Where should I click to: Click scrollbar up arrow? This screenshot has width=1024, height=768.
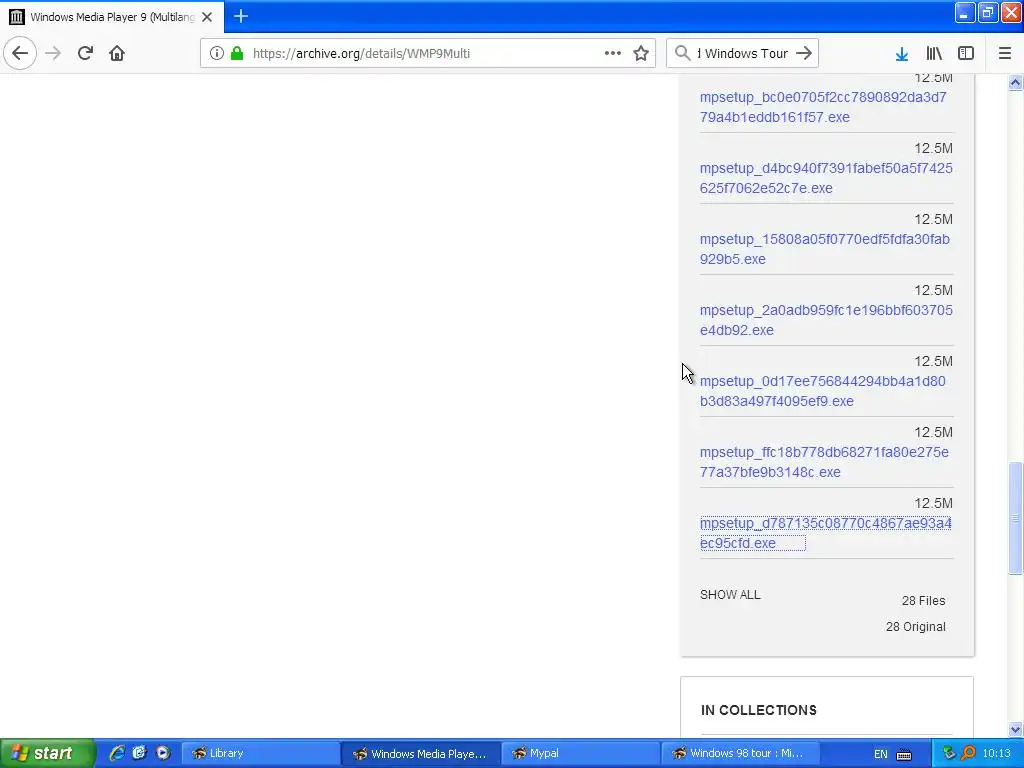coord(1015,82)
